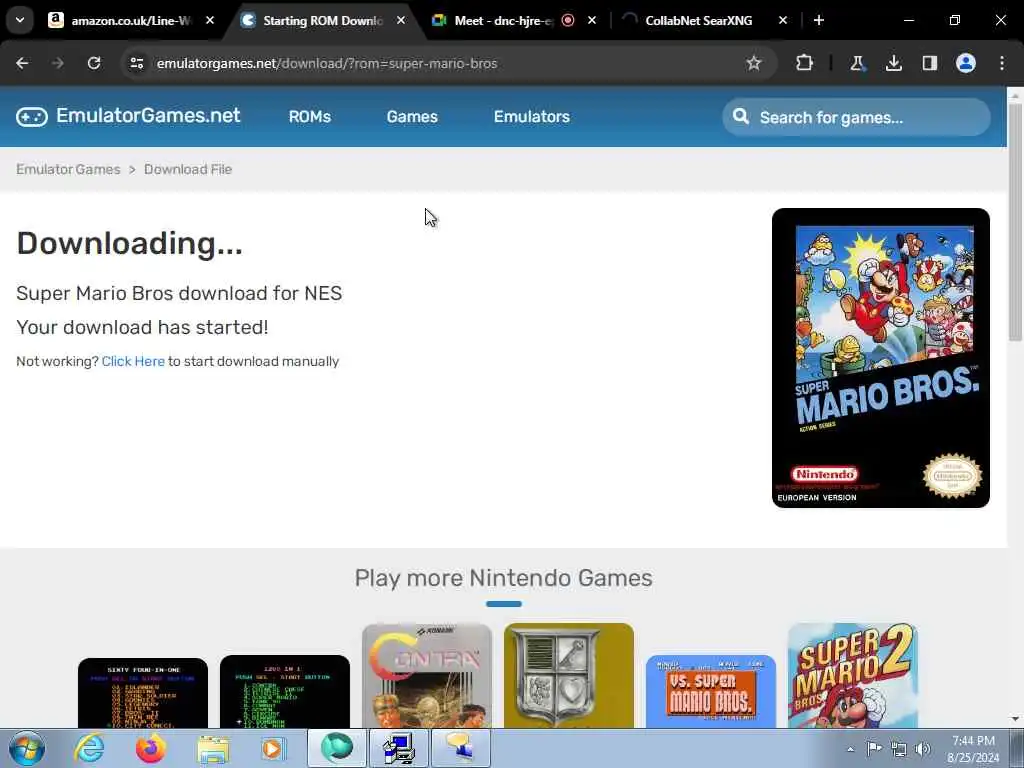This screenshot has height=768, width=1024.
Task: Close the Meet tab
Action: point(592,20)
